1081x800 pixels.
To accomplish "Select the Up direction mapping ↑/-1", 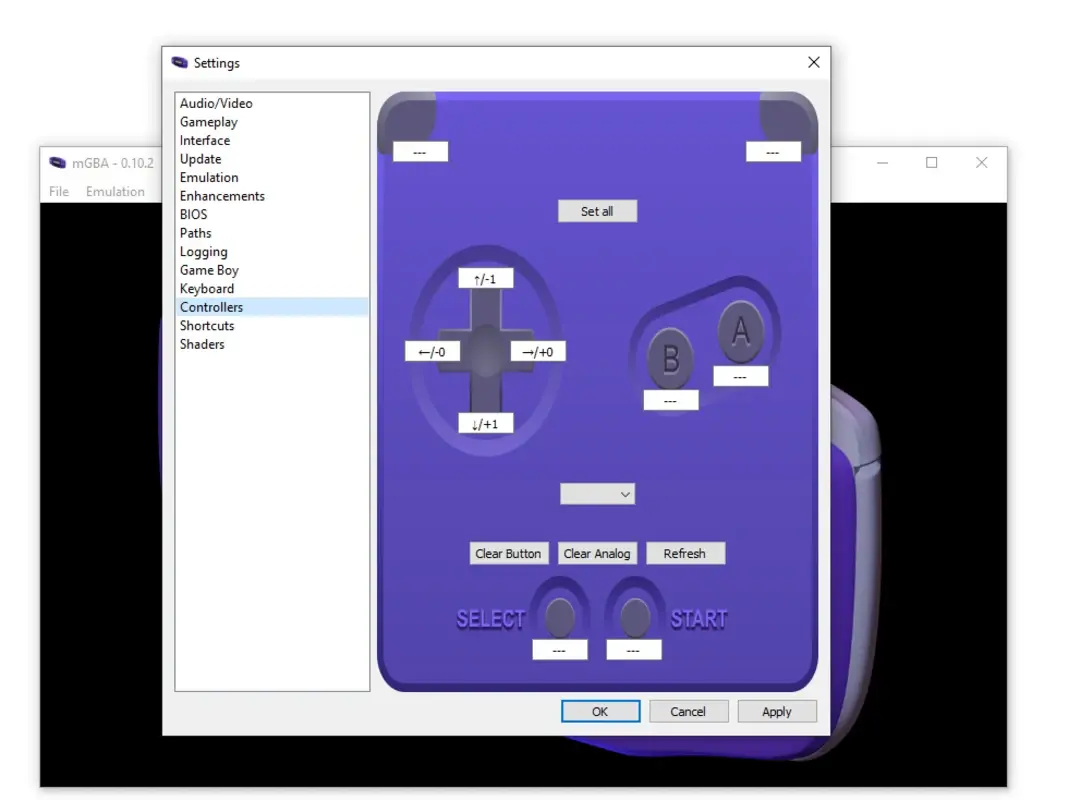I will click(x=487, y=277).
